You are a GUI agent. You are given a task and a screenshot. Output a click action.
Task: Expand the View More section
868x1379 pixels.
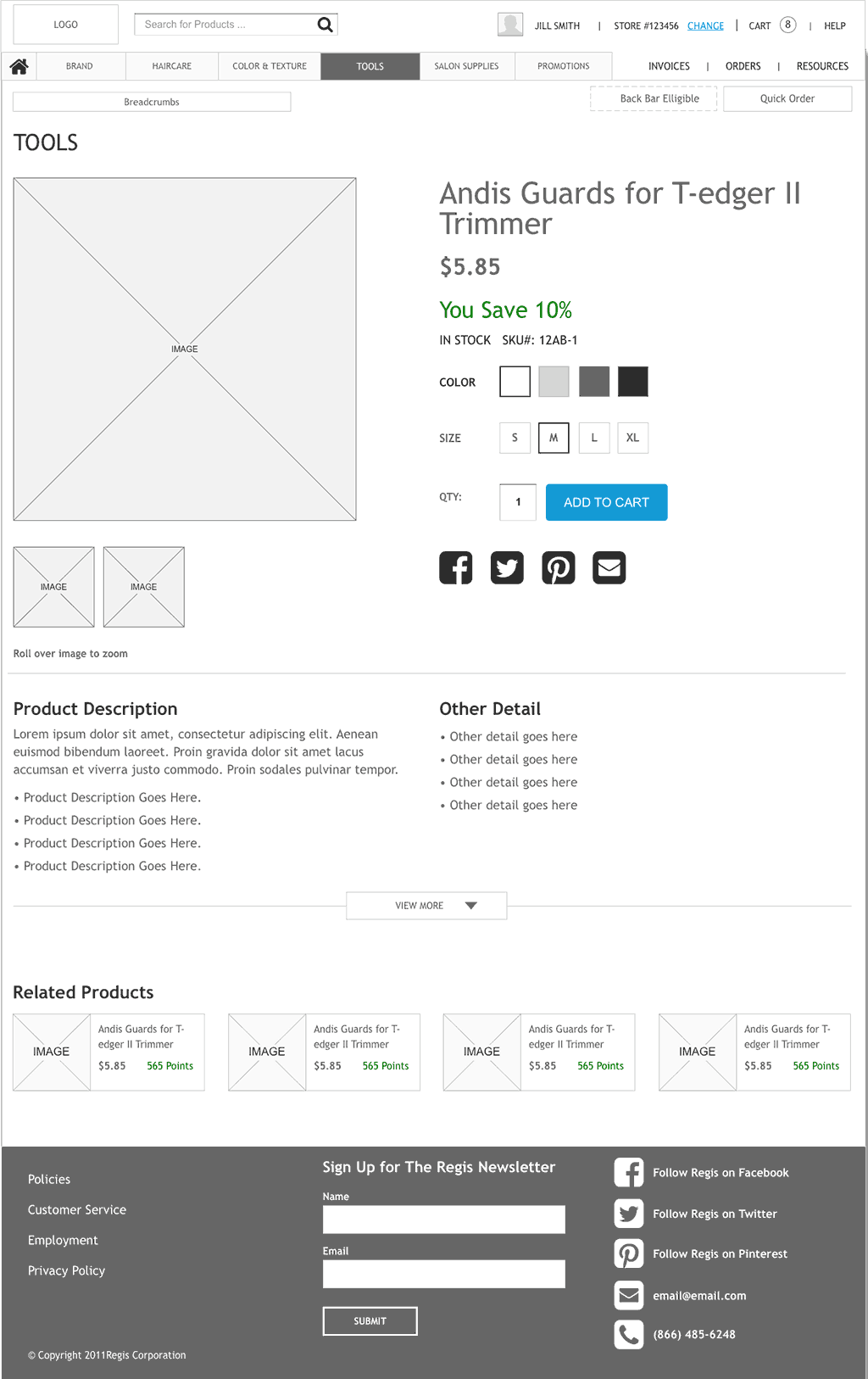pos(426,906)
